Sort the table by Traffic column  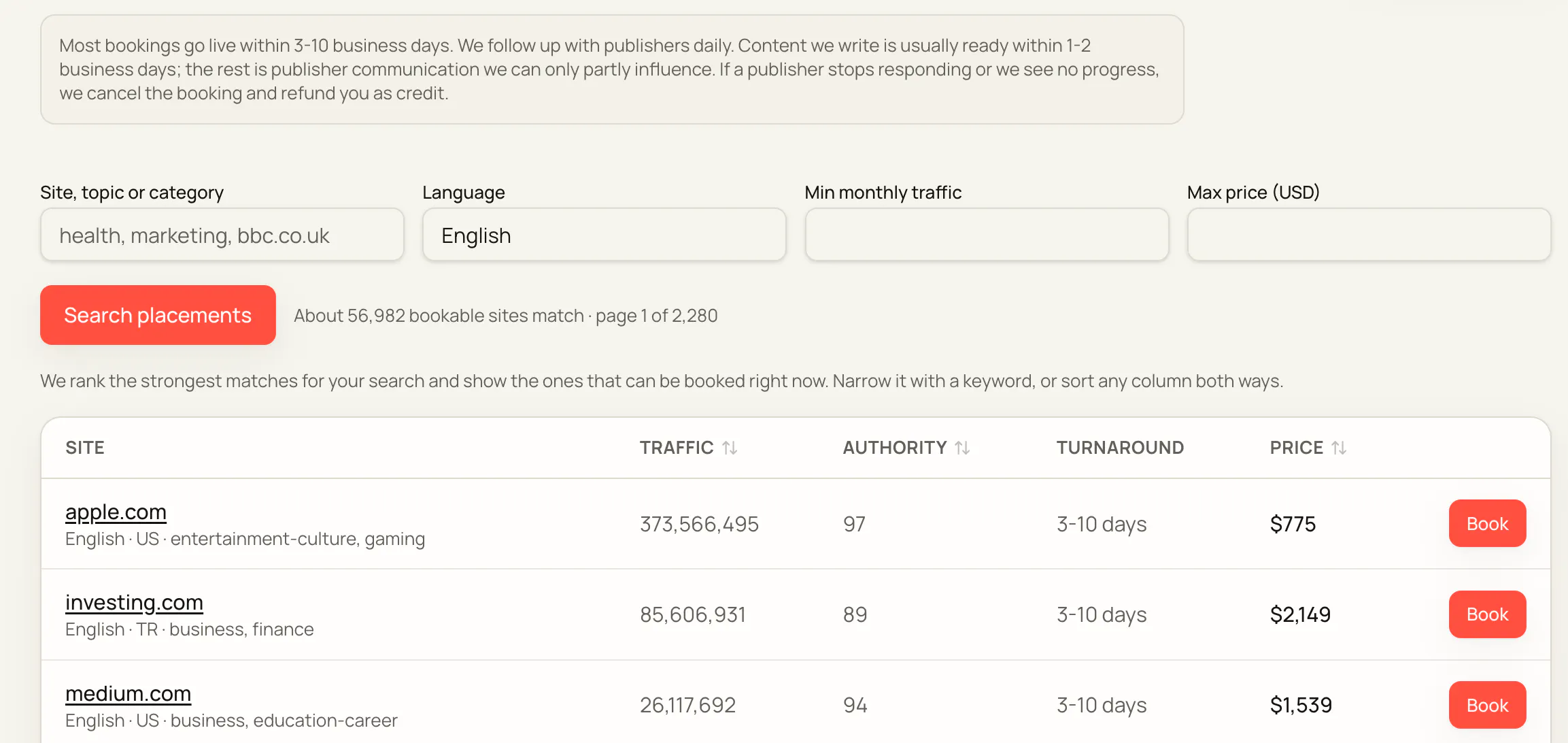pyautogui.click(x=688, y=448)
